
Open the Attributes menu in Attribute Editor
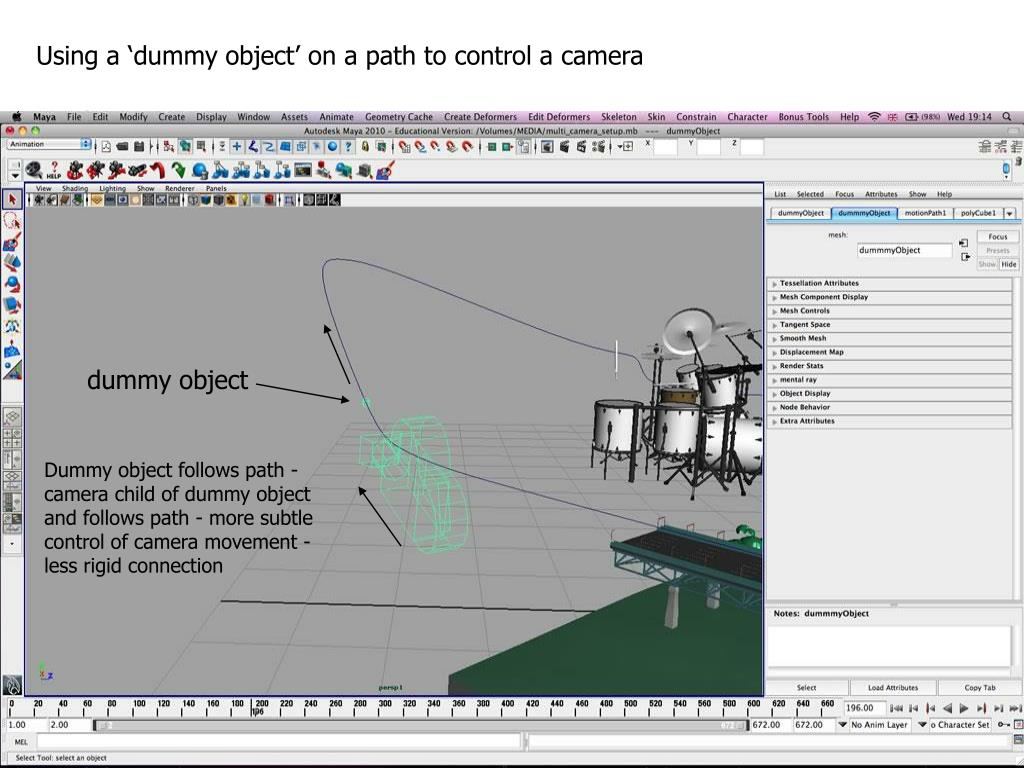pos(882,194)
